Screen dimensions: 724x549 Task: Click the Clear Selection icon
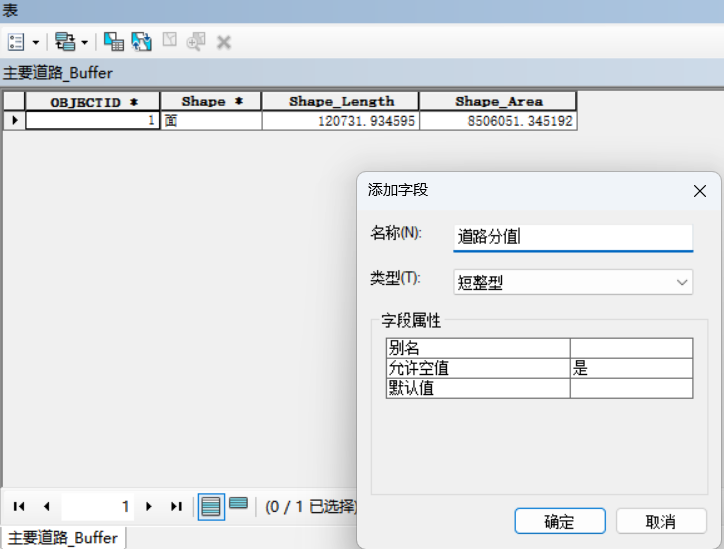(x=169, y=40)
